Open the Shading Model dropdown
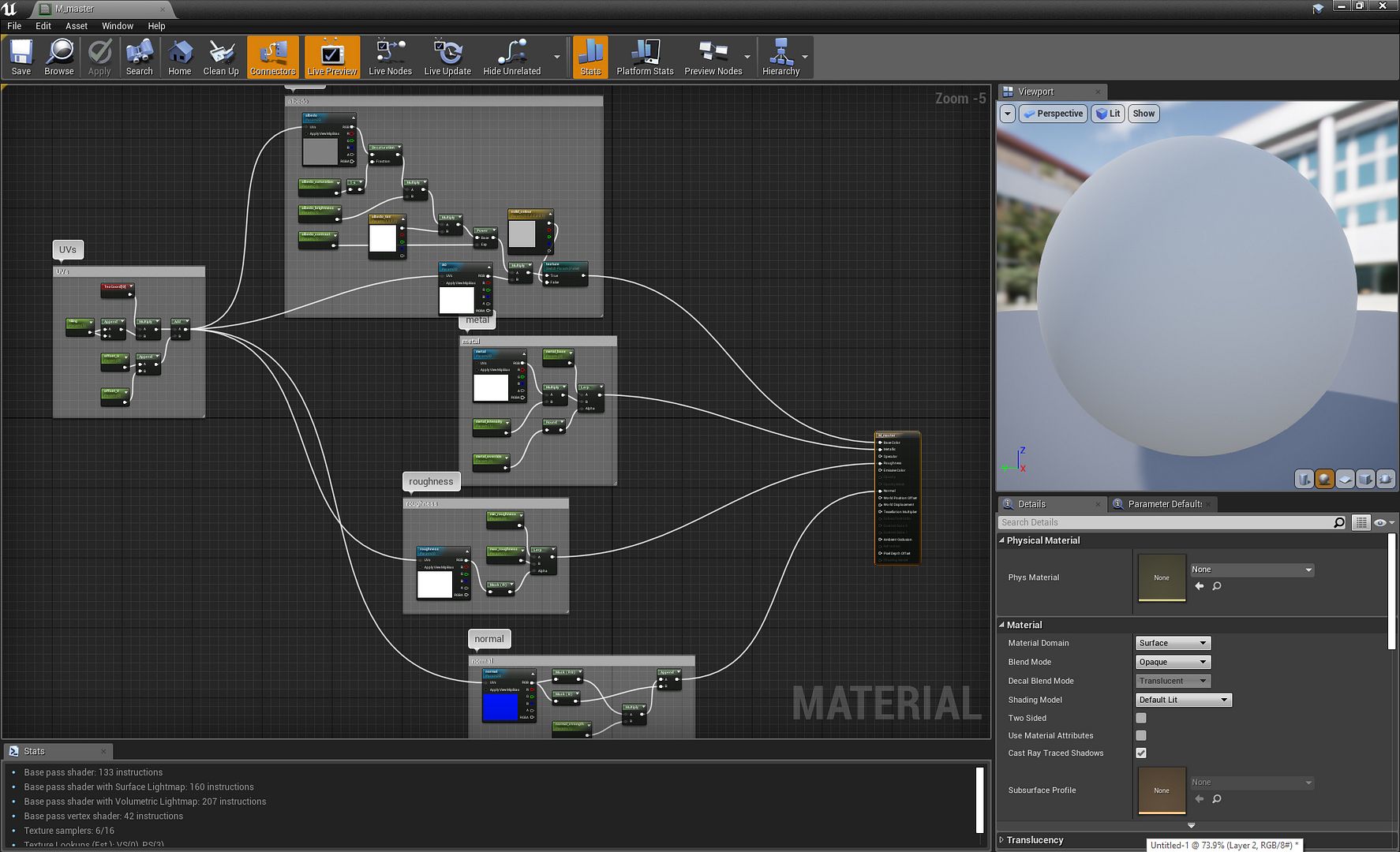 pos(1183,700)
